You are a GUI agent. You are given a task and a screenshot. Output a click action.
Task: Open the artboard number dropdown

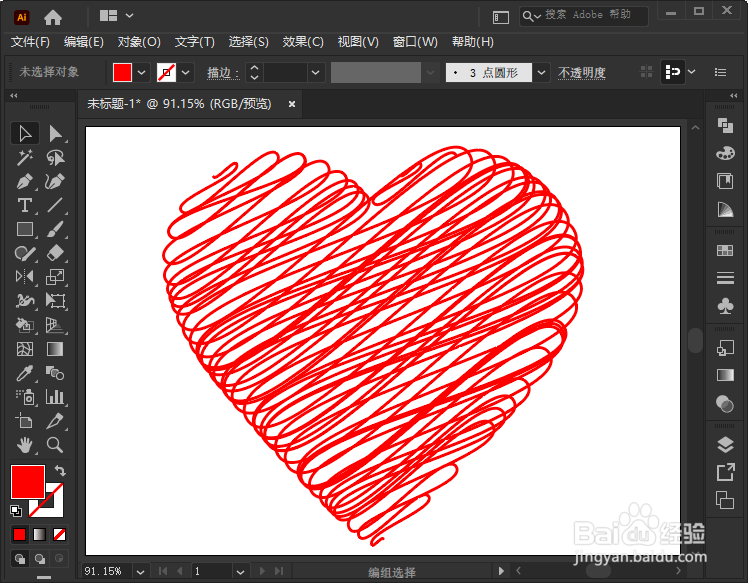(x=240, y=572)
